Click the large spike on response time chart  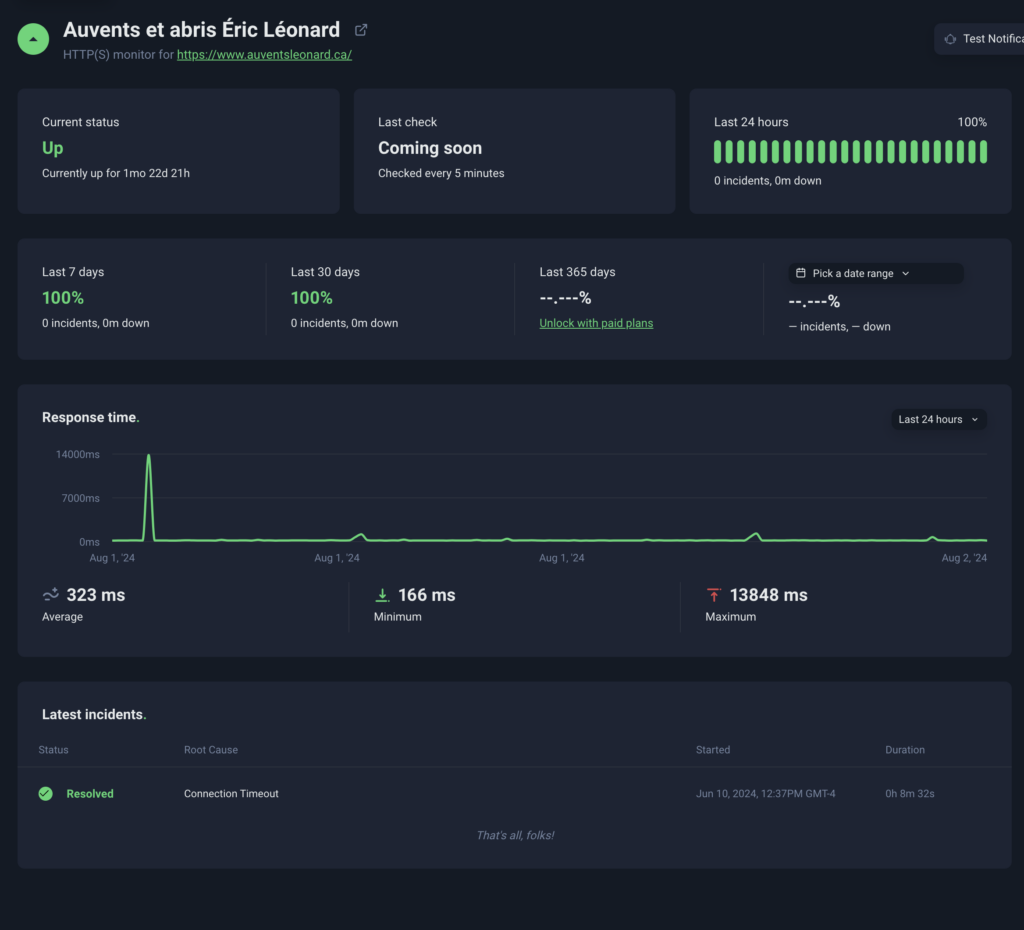pos(149,460)
